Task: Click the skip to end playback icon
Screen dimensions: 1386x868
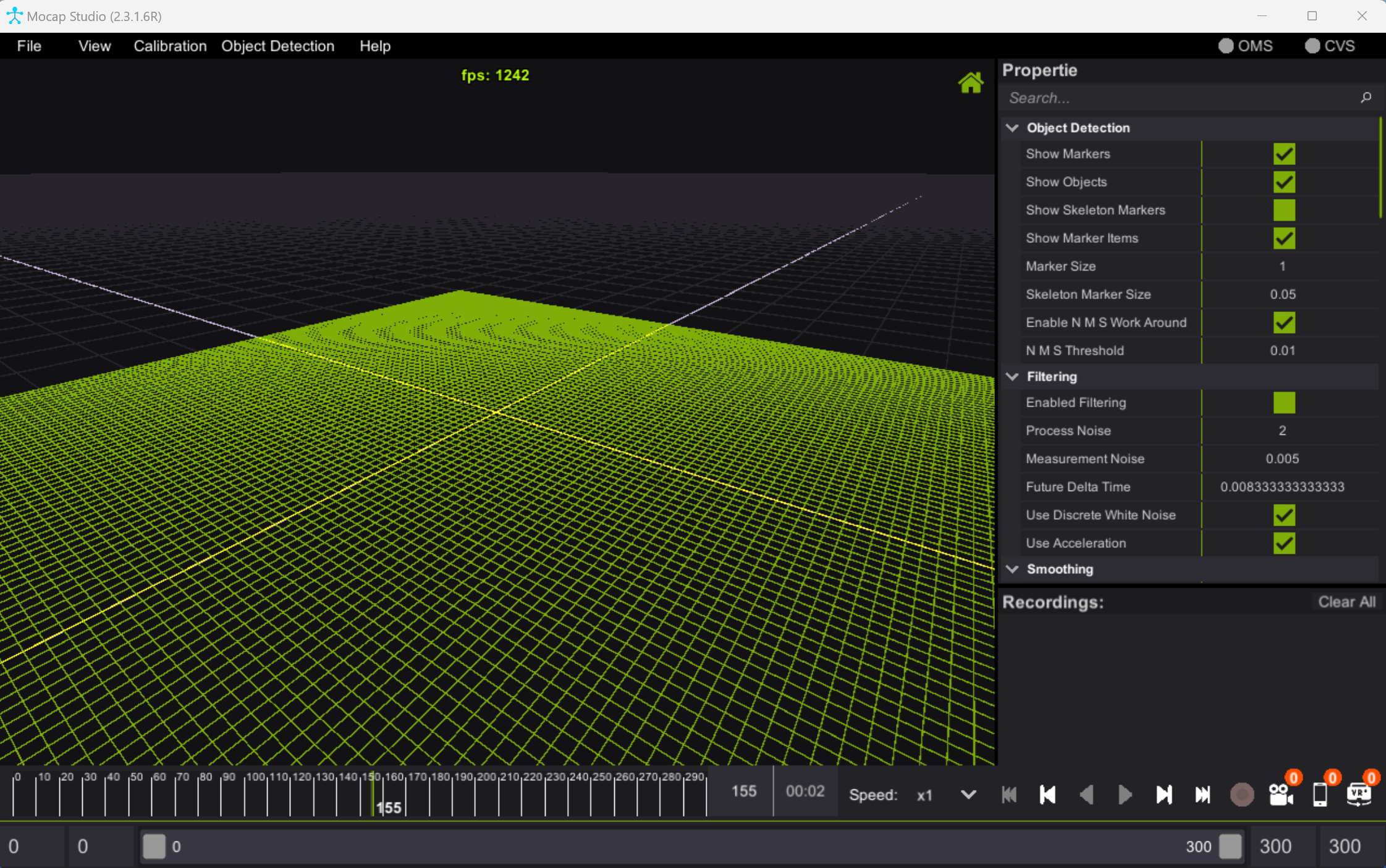Action: click(x=1202, y=792)
